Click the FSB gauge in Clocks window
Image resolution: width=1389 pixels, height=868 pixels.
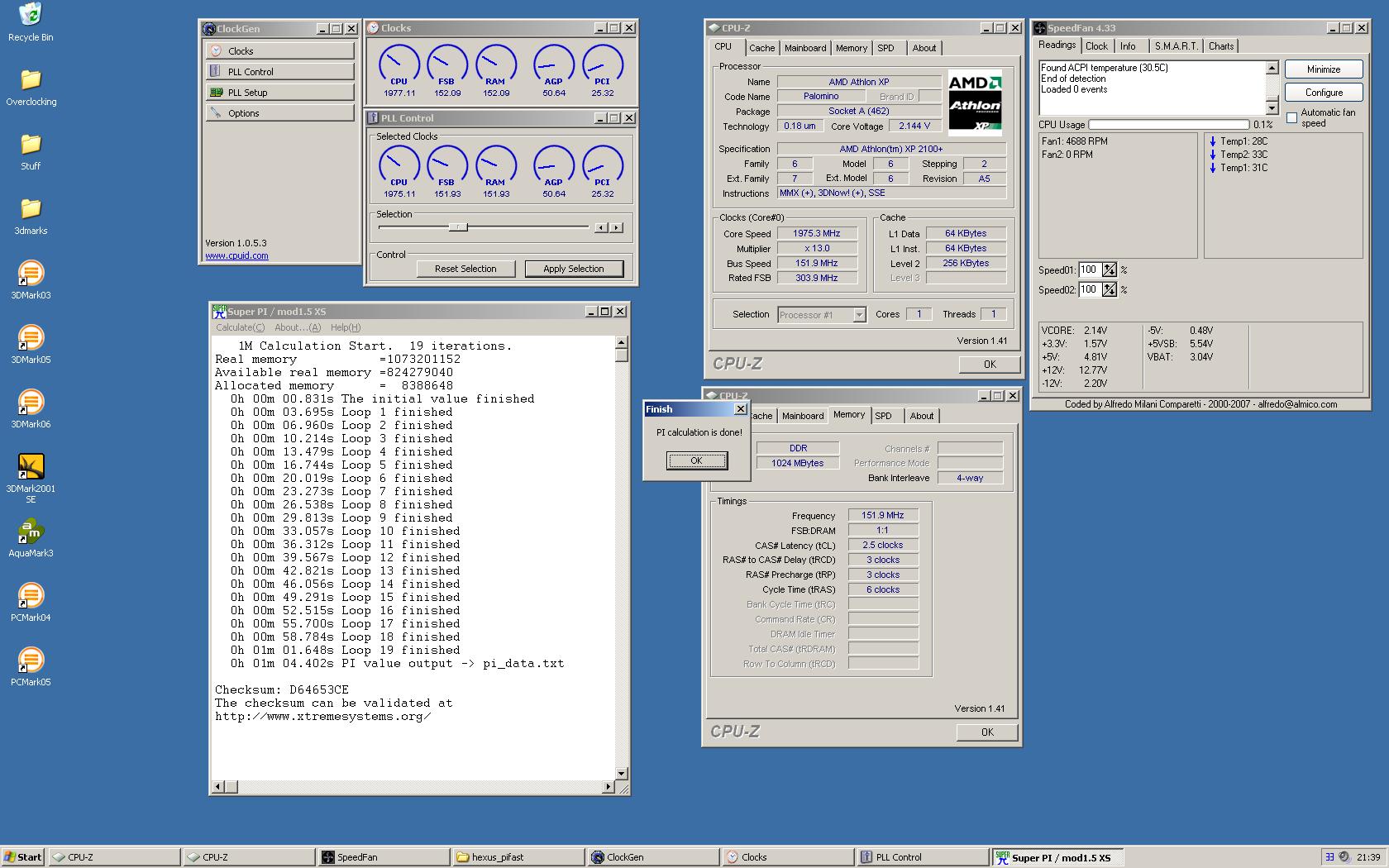coord(446,66)
